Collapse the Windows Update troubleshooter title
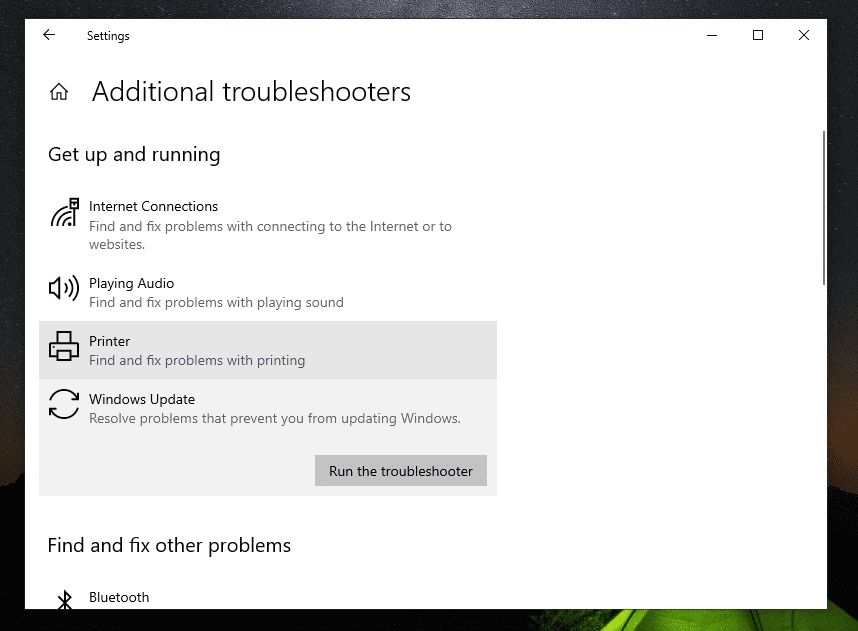This screenshot has height=631, width=858. pos(142,399)
